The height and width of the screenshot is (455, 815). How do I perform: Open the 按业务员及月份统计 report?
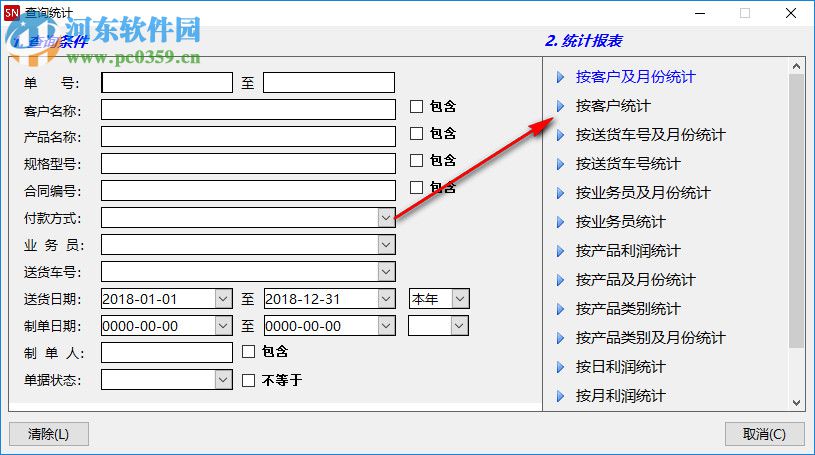643,193
